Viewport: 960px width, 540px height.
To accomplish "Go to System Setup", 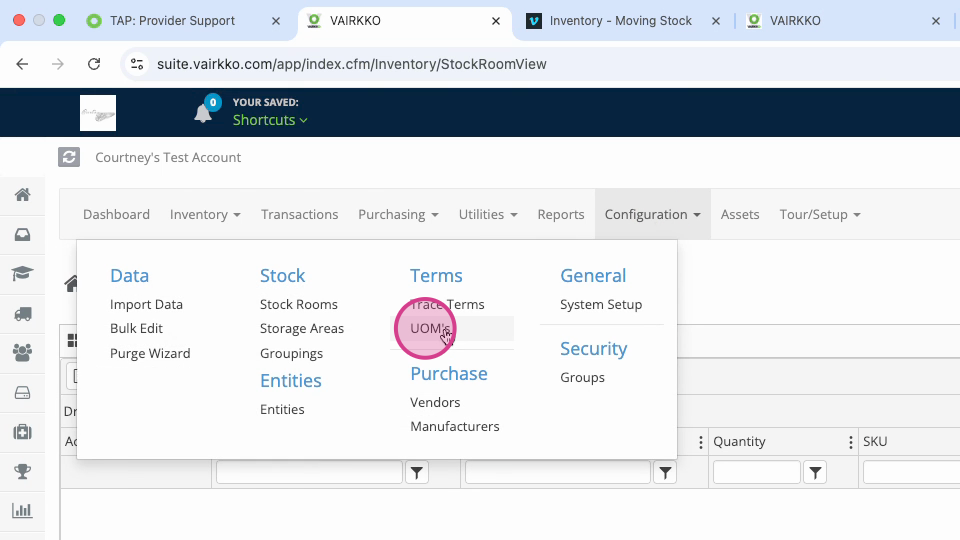I will pyautogui.click(x=601, y=304).
